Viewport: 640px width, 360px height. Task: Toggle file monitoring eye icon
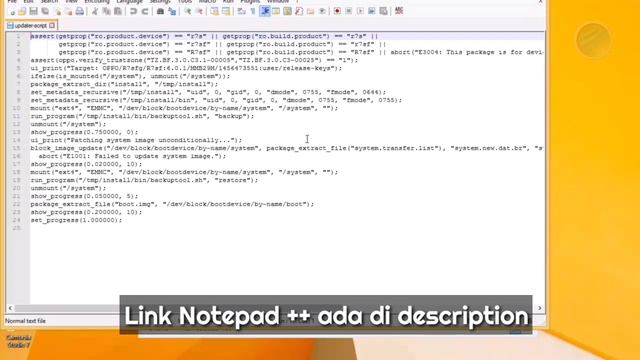point(322,11)
